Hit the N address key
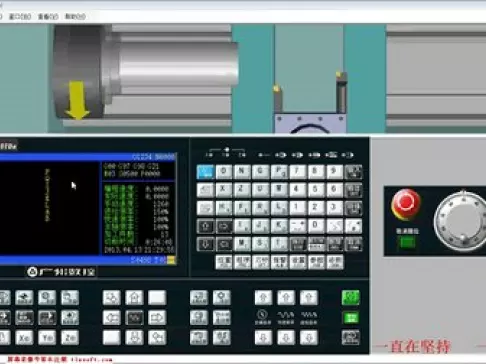 [242, 172]
